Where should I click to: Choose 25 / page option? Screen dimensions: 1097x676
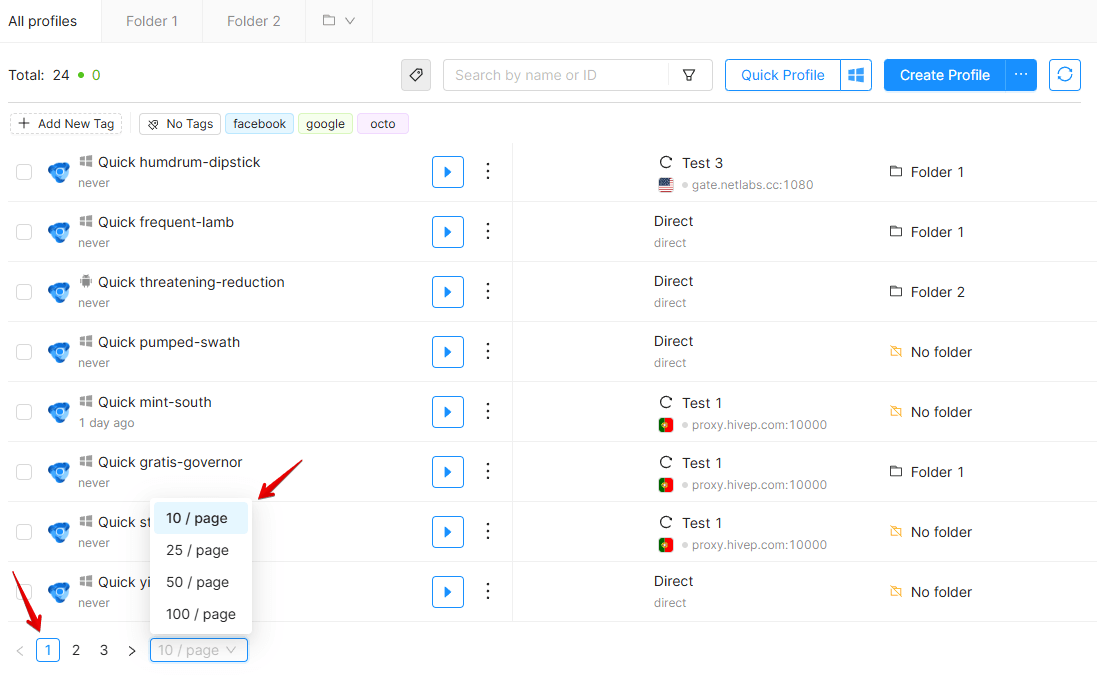click(201, 551)
